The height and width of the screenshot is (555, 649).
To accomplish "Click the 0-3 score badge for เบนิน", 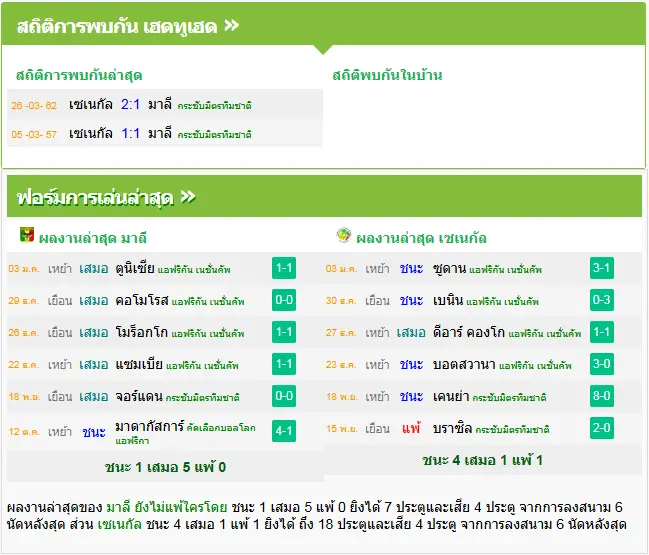I will [601, 300].
